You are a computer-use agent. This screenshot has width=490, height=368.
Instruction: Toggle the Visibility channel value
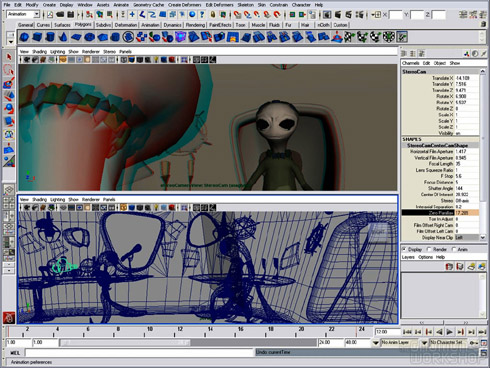point(467,133)
